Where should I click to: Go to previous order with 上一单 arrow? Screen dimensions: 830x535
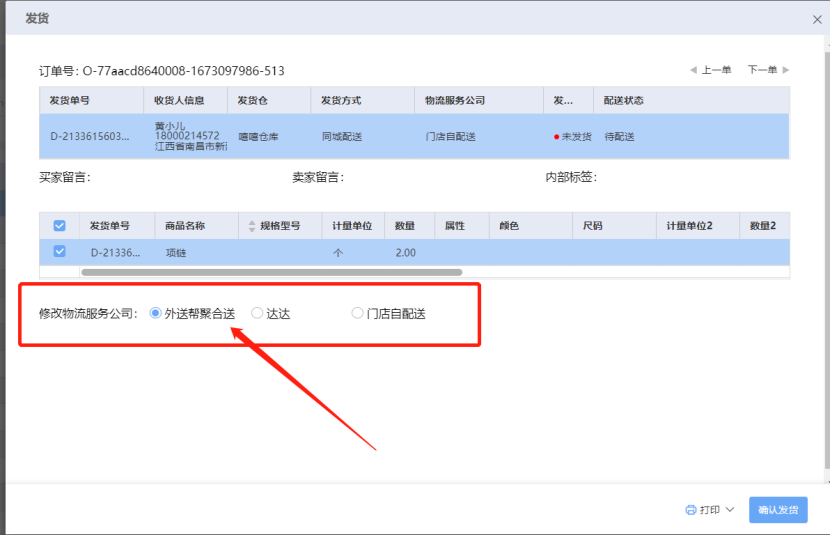692,70
